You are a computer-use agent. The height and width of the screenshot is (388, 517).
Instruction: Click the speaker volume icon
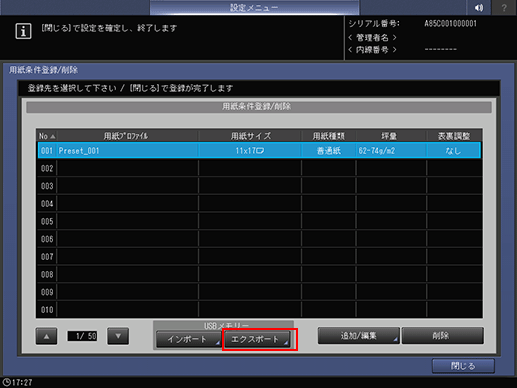(479, 7)
